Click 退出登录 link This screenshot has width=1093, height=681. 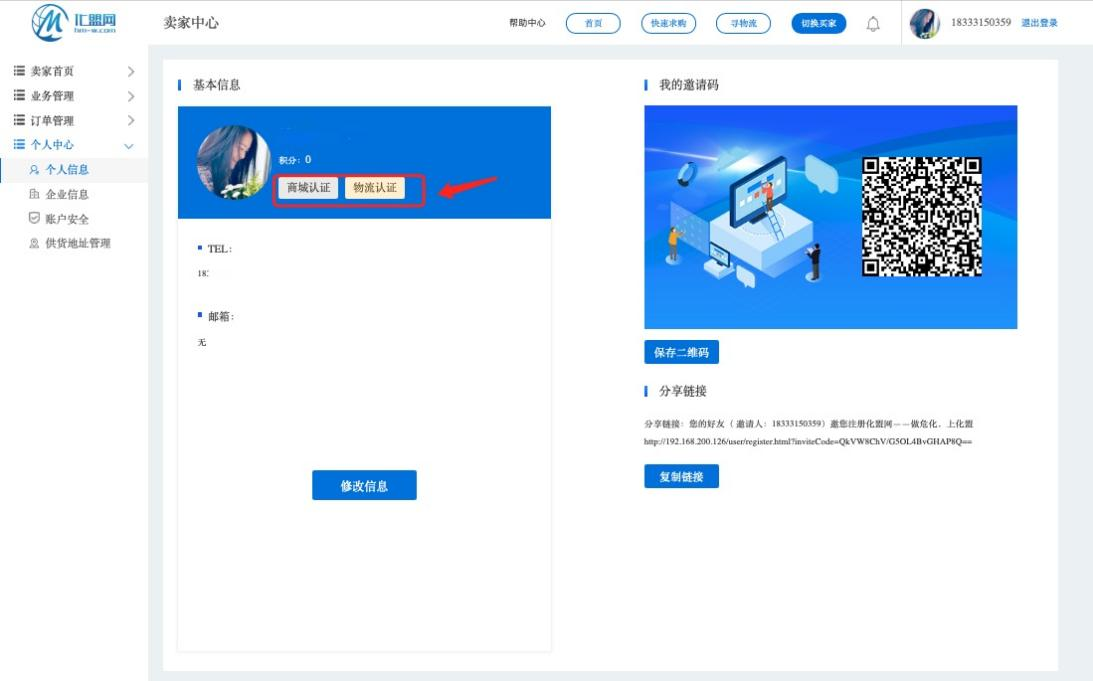pos(1039,23)
